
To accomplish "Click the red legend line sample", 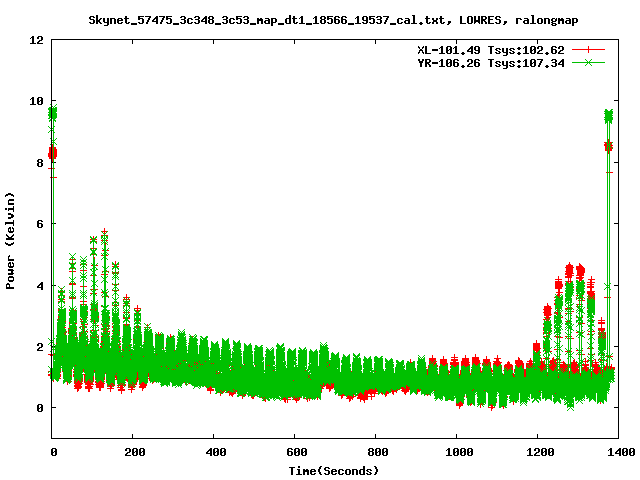I will [588, 50].
